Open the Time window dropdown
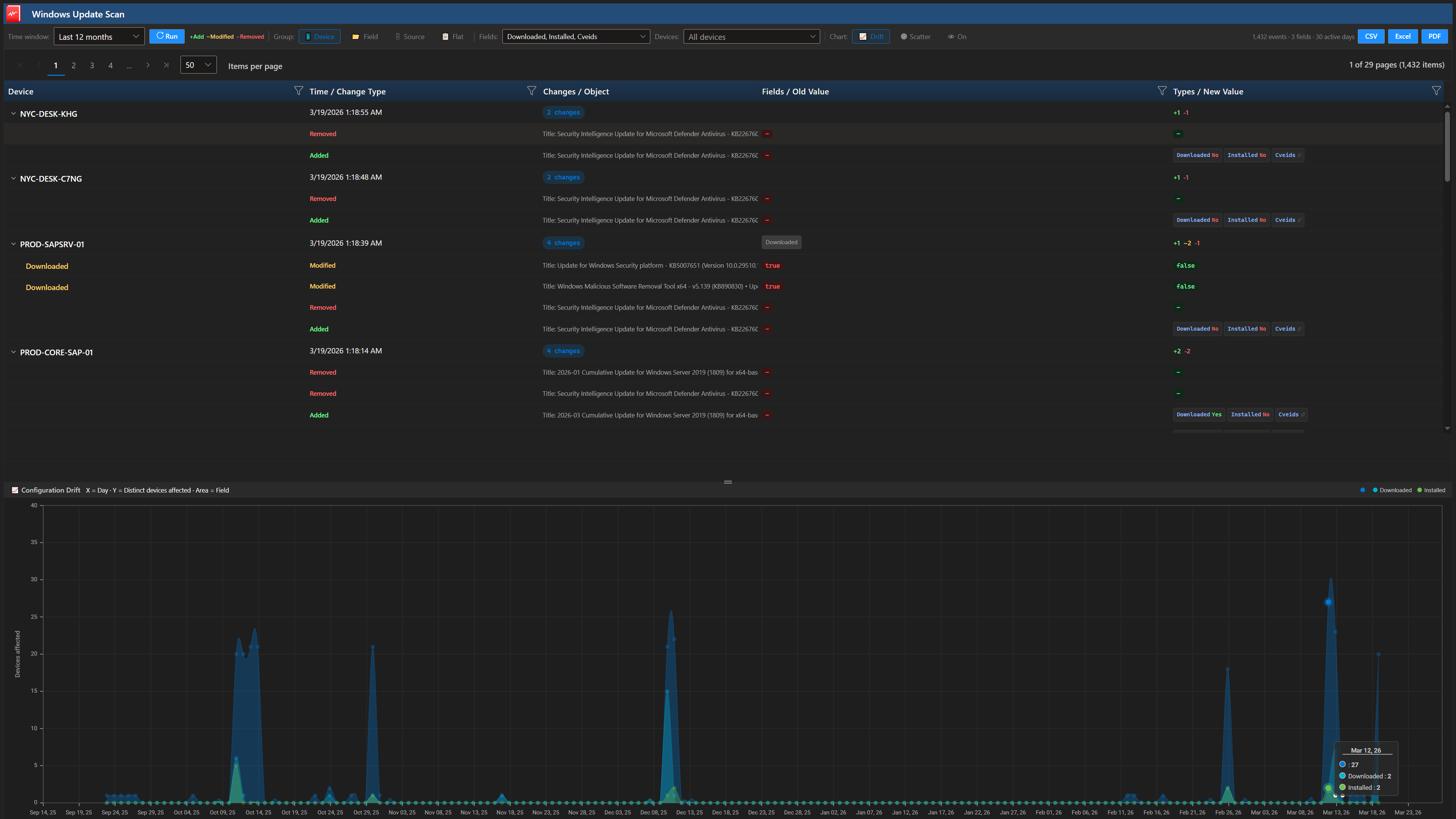The height and width of the screenshot is (819, 1456). pyautogui.click(x=99, y=37)
